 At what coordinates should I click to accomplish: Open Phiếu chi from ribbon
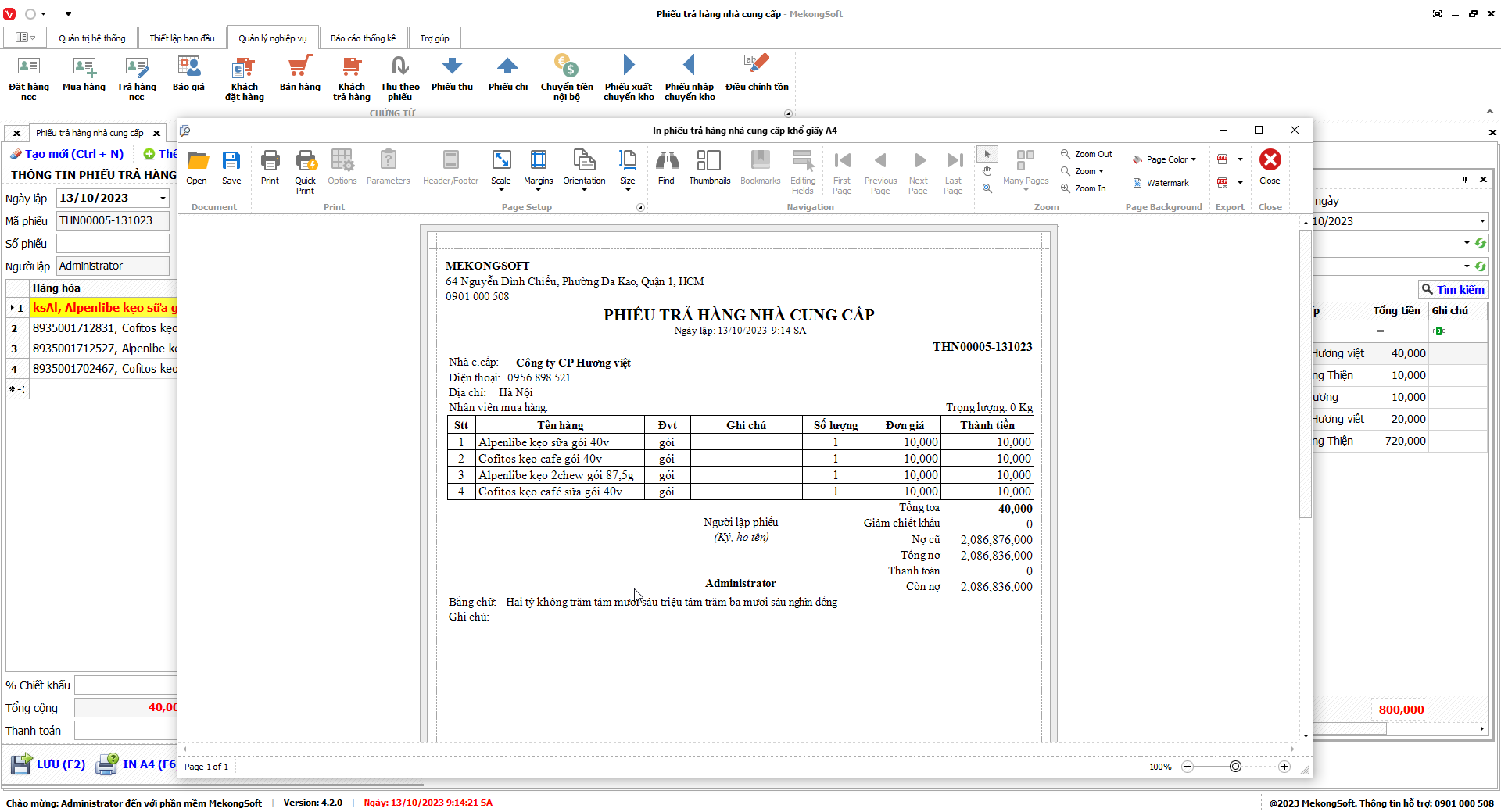[508, 74]
